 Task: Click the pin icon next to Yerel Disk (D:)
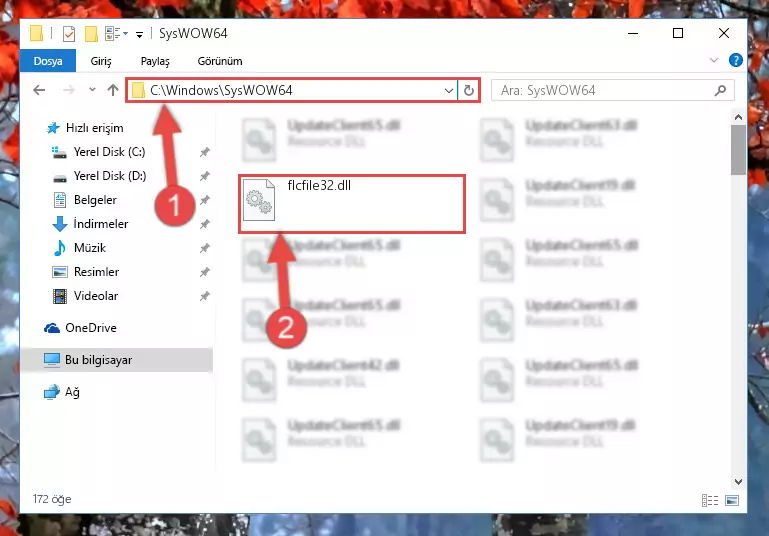click(x=205, y=176)
